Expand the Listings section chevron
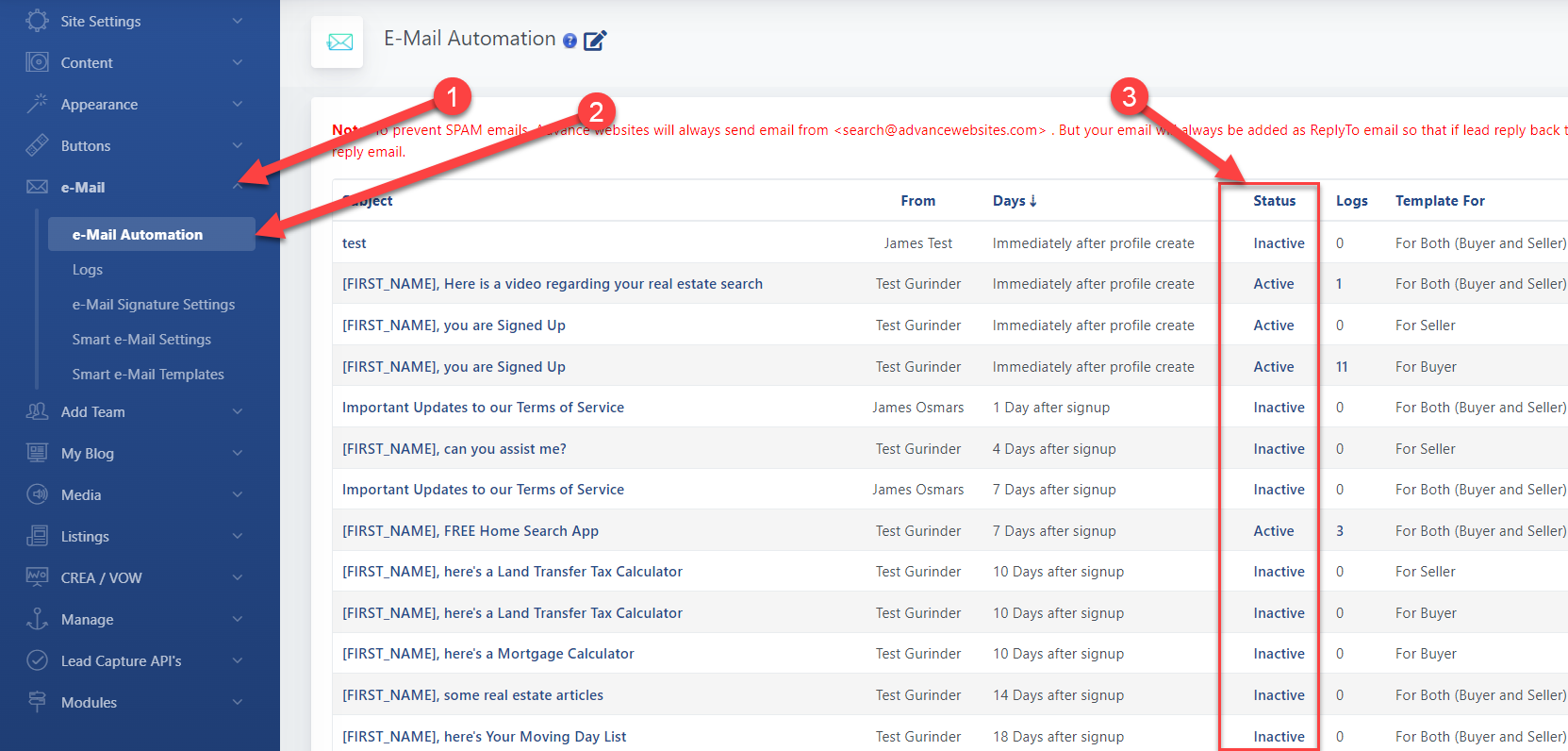The width and height of the screenshot is (1568, 751). click(x=238, y=536)
